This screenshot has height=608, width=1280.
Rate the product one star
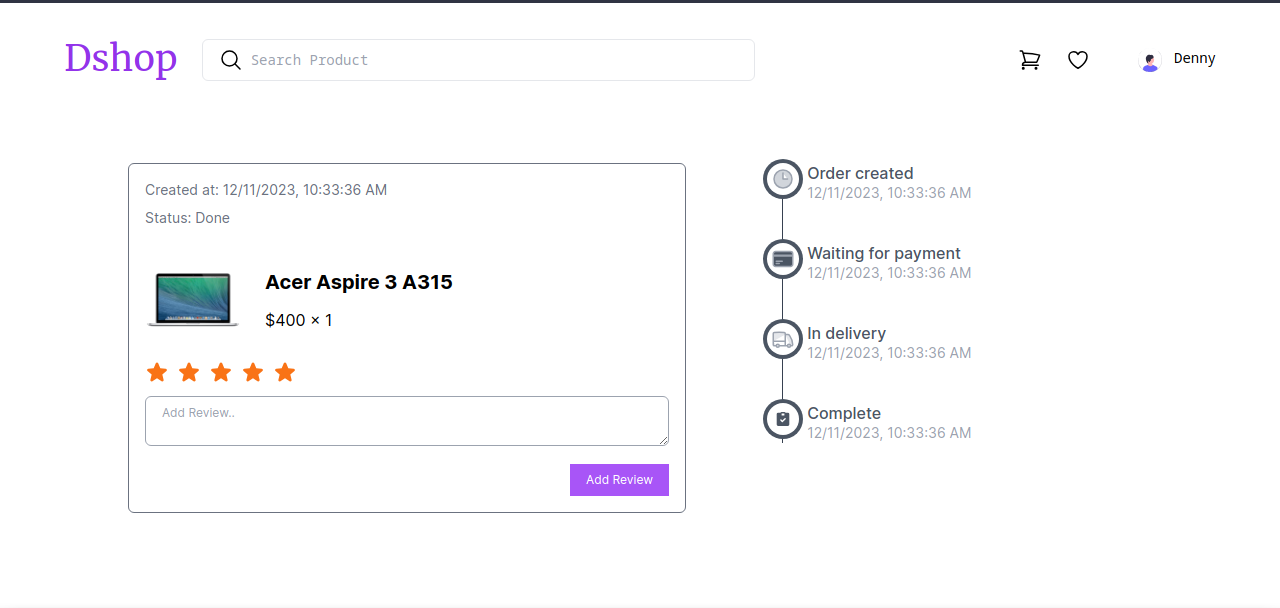point(157,372)
